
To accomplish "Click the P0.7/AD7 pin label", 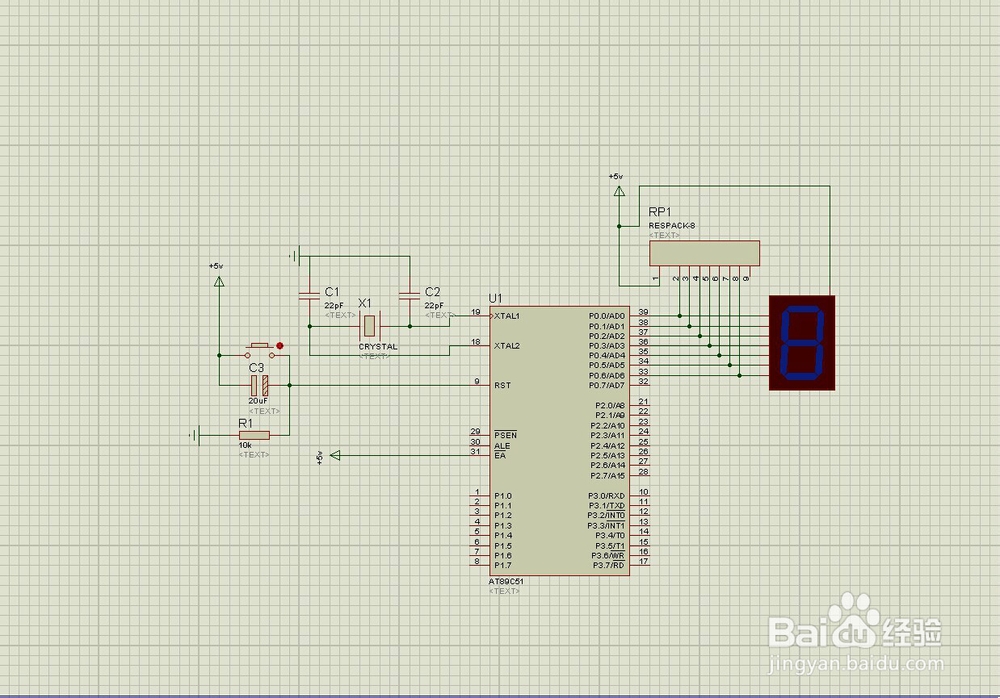I will 607,385.
